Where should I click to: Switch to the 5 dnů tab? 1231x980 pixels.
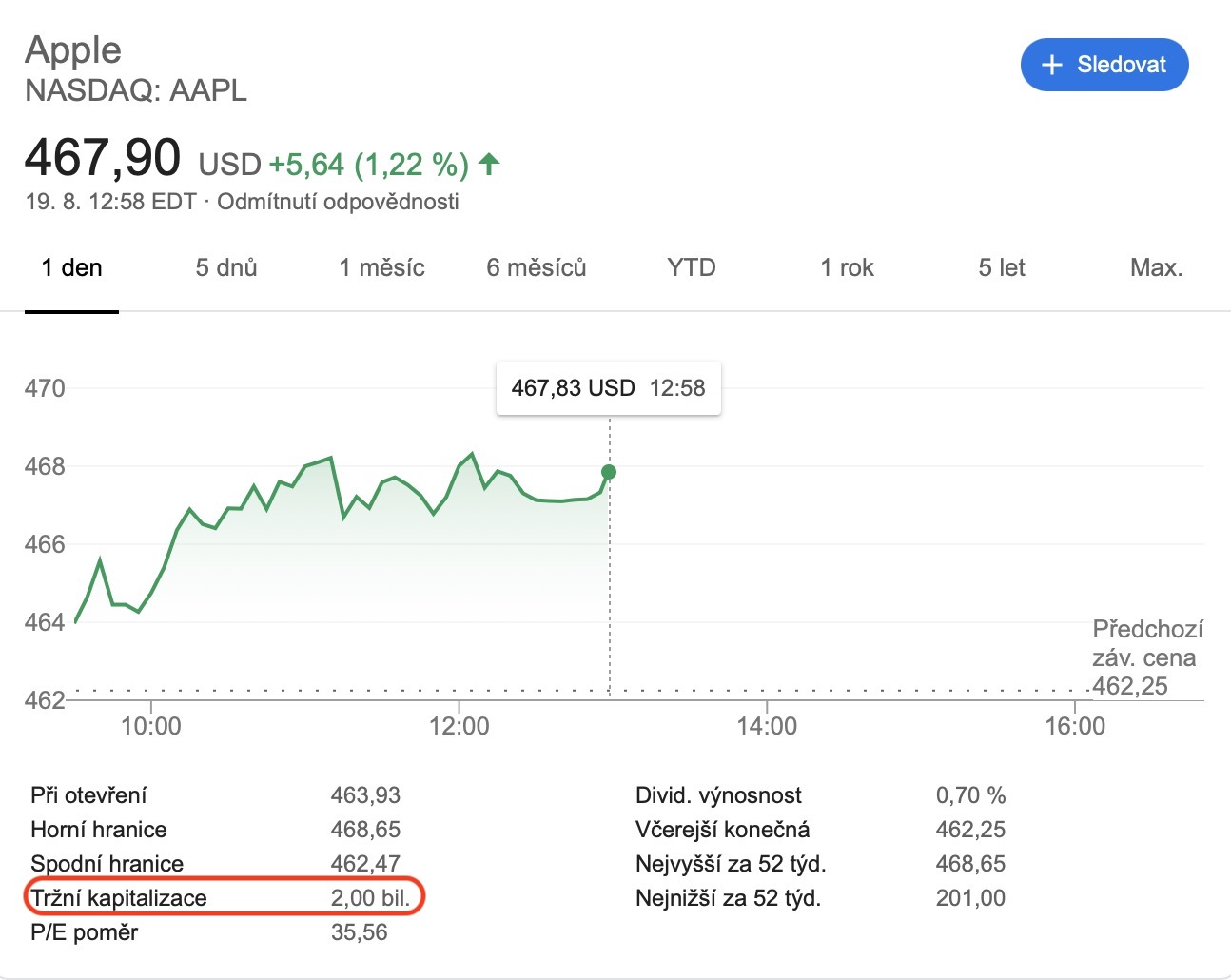pyautogui.click(x=226, y=268)
